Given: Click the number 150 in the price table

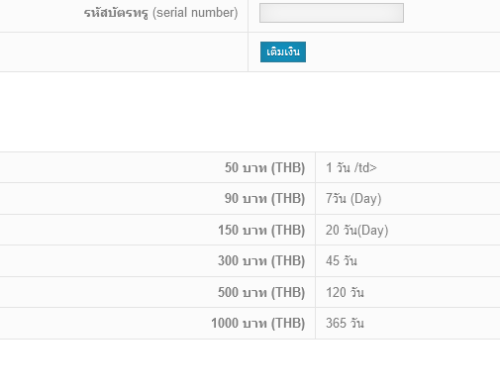Looking at the screenshot, I should click(x=228, y=230).
